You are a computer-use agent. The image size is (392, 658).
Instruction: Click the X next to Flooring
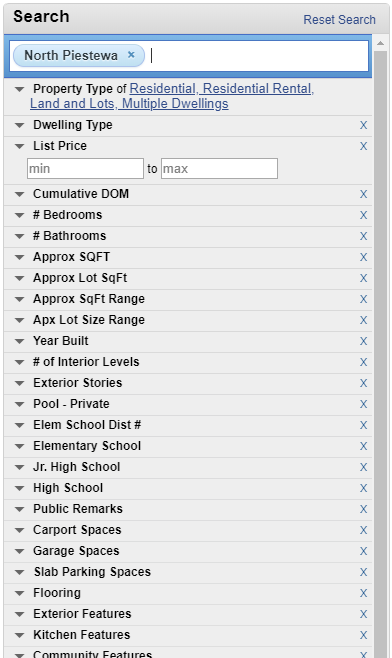(x=363, y=593)
